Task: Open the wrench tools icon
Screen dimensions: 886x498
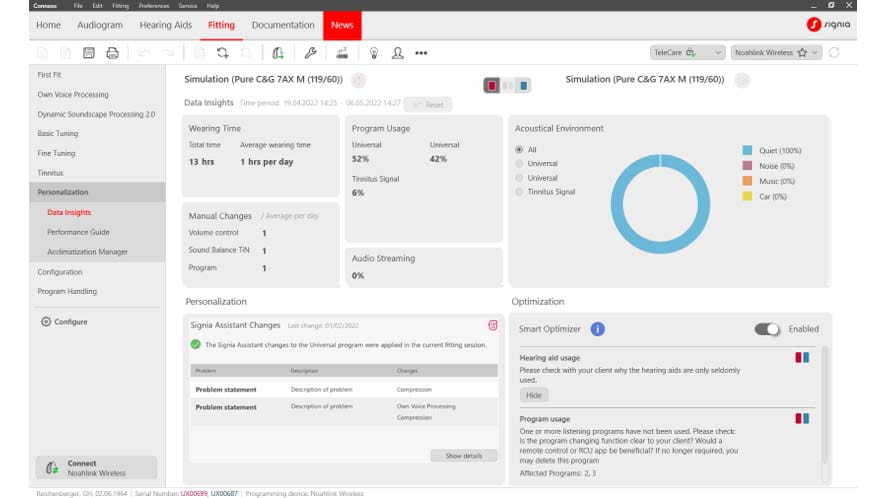Action: (310, 53)
